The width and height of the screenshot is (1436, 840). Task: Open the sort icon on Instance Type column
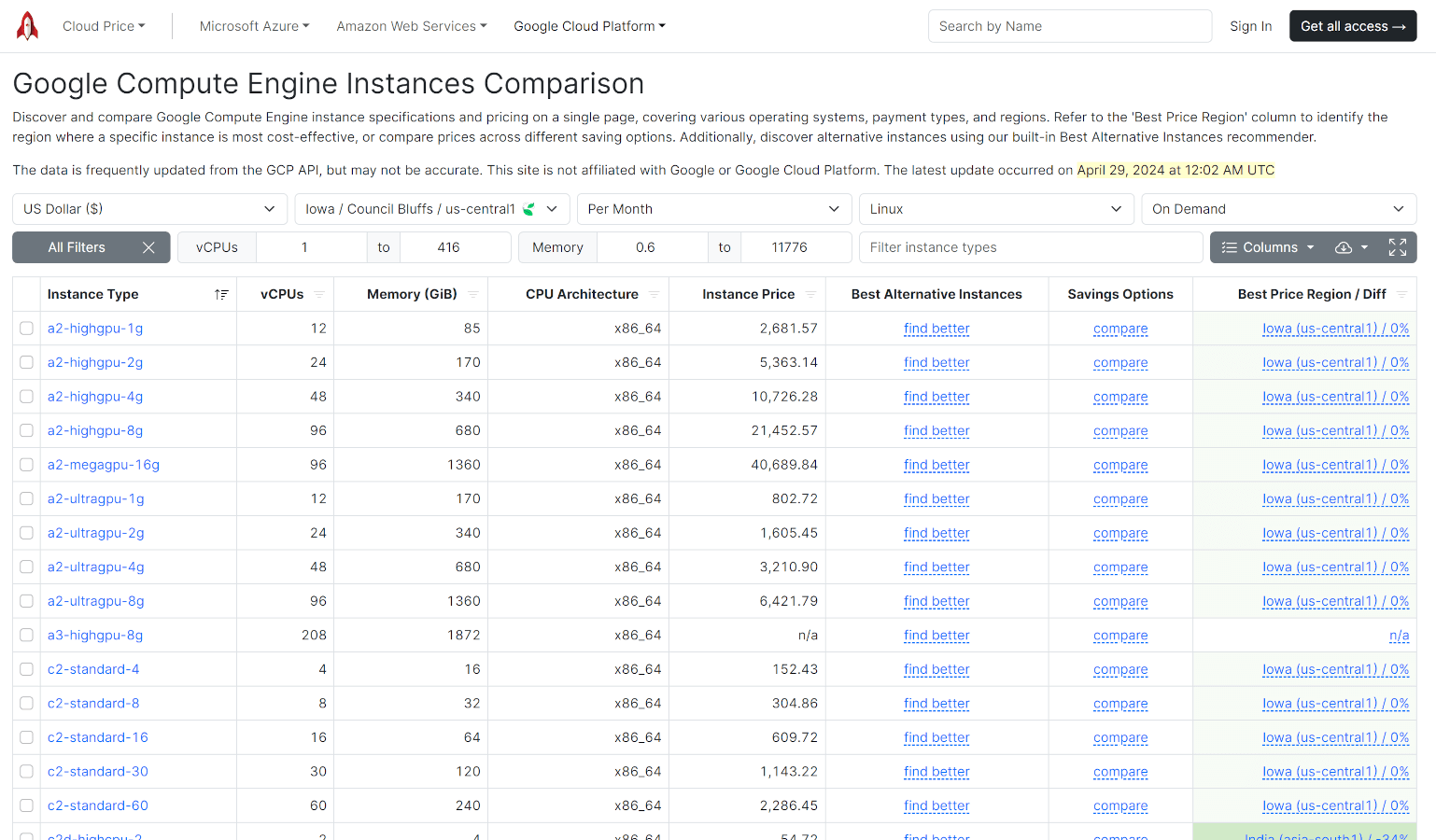pos(221,294)
